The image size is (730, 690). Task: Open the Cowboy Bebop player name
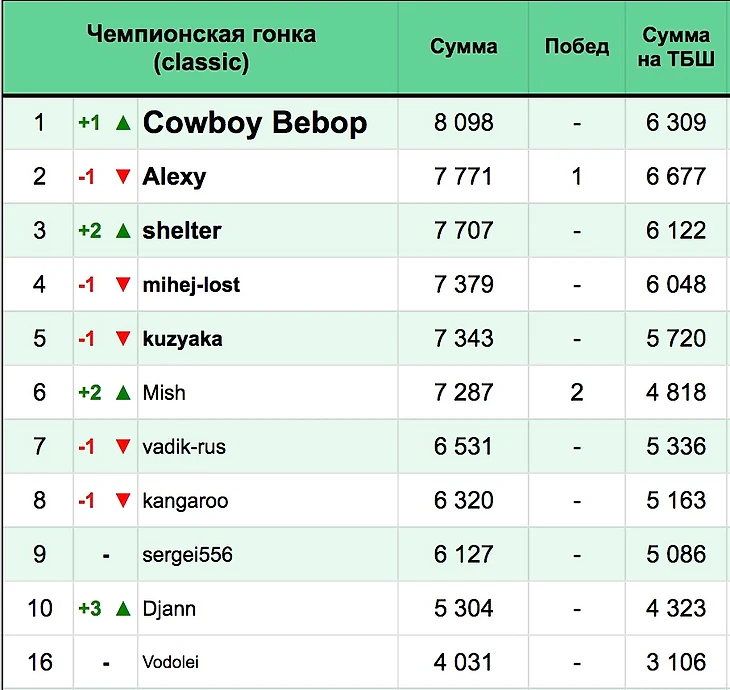point(255,123)
